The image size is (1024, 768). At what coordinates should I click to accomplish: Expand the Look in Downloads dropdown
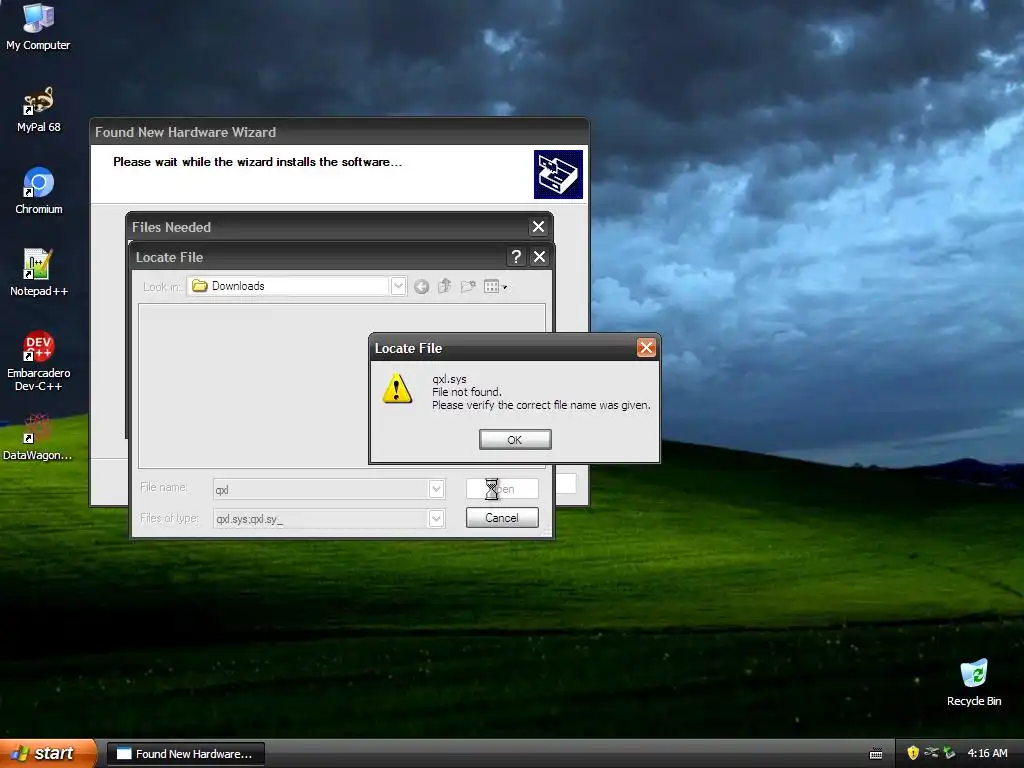[398, 286]
